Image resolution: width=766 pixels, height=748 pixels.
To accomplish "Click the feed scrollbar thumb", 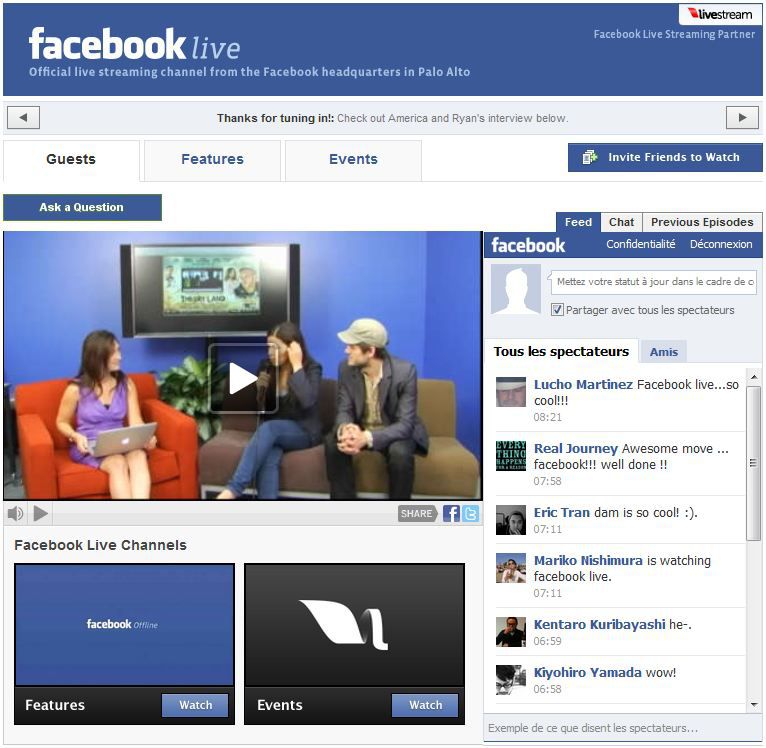I will 754,463.
